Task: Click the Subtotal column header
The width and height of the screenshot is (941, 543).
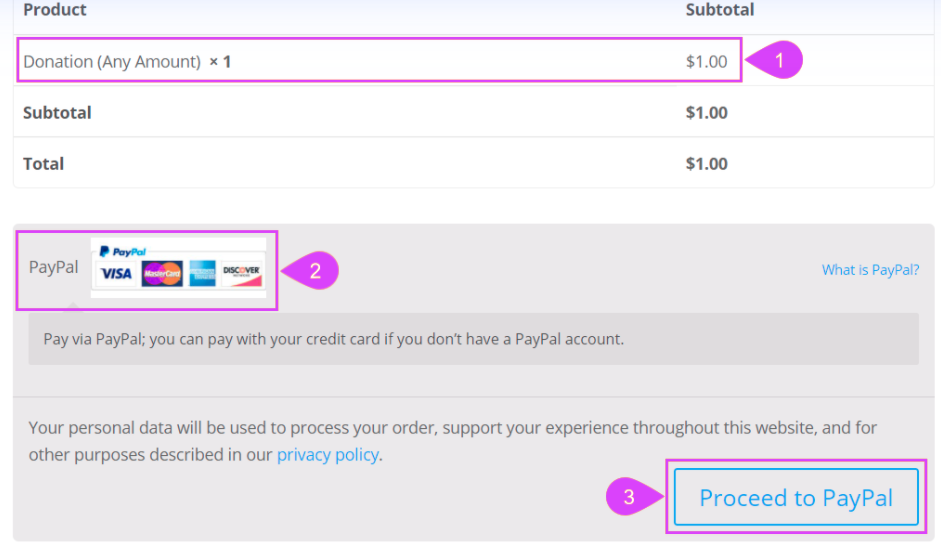Action: [x=720, y=10]
